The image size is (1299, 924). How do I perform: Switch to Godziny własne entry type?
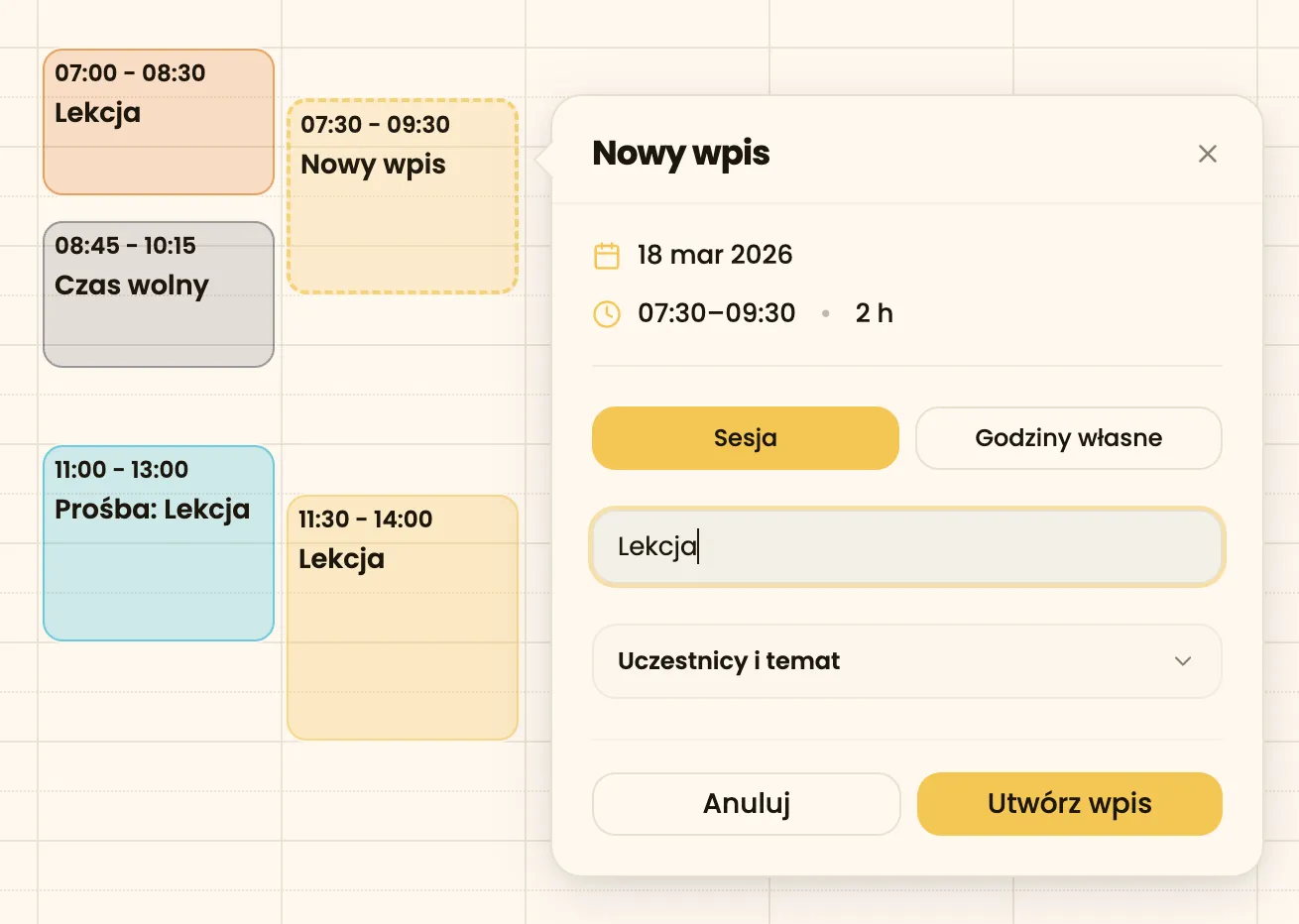[x=1068, y=438]
